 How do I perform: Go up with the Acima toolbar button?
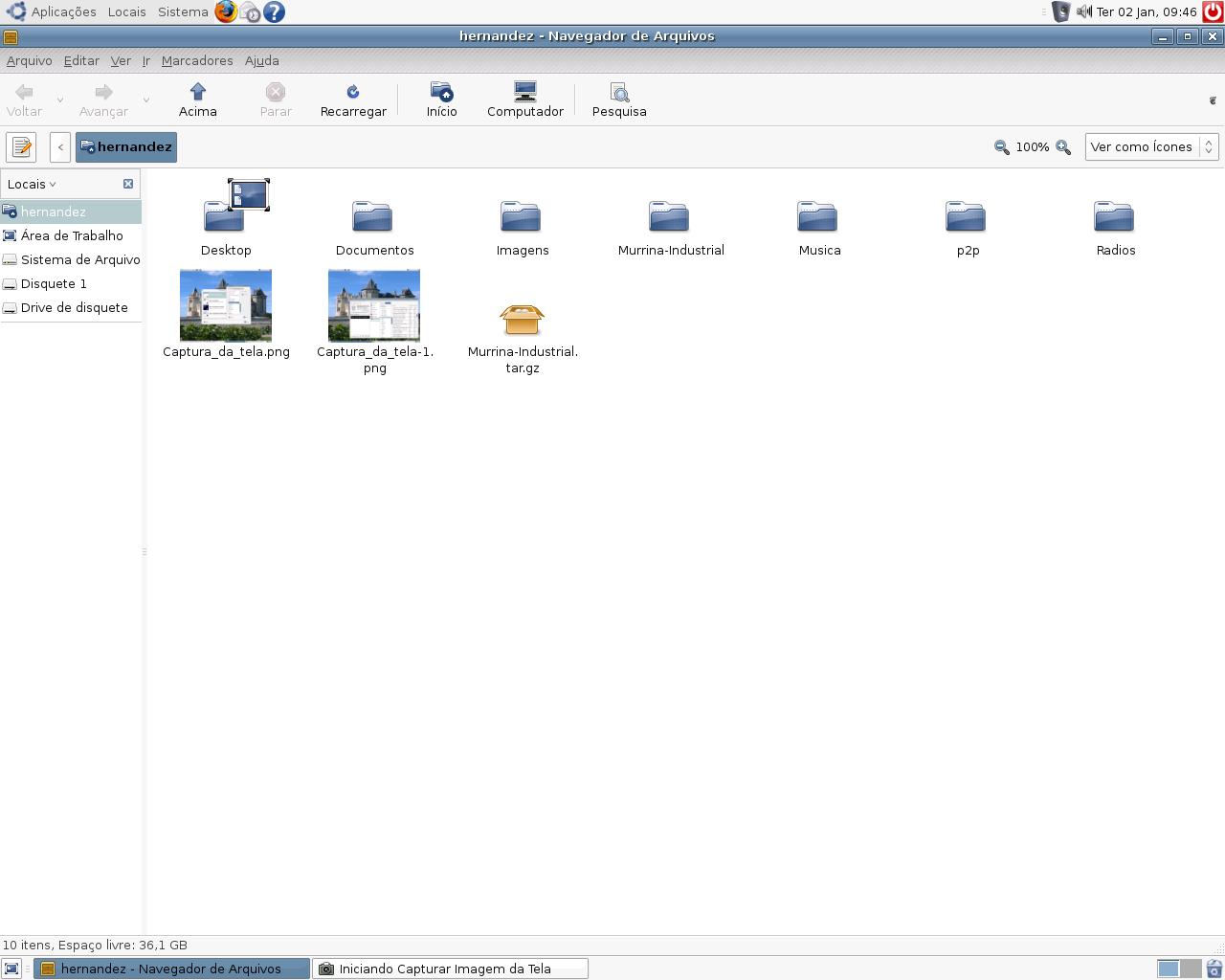click(198, 100)
